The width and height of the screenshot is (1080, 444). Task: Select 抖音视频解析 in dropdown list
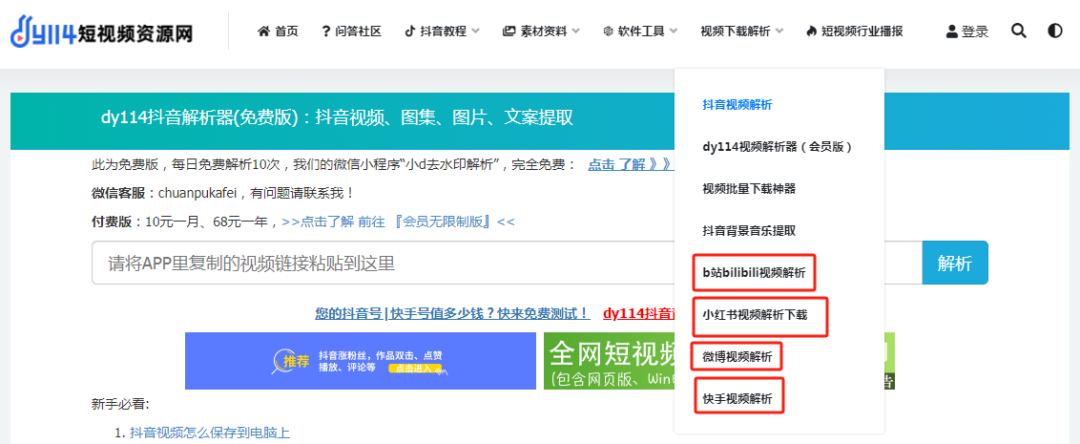point(737,104)
